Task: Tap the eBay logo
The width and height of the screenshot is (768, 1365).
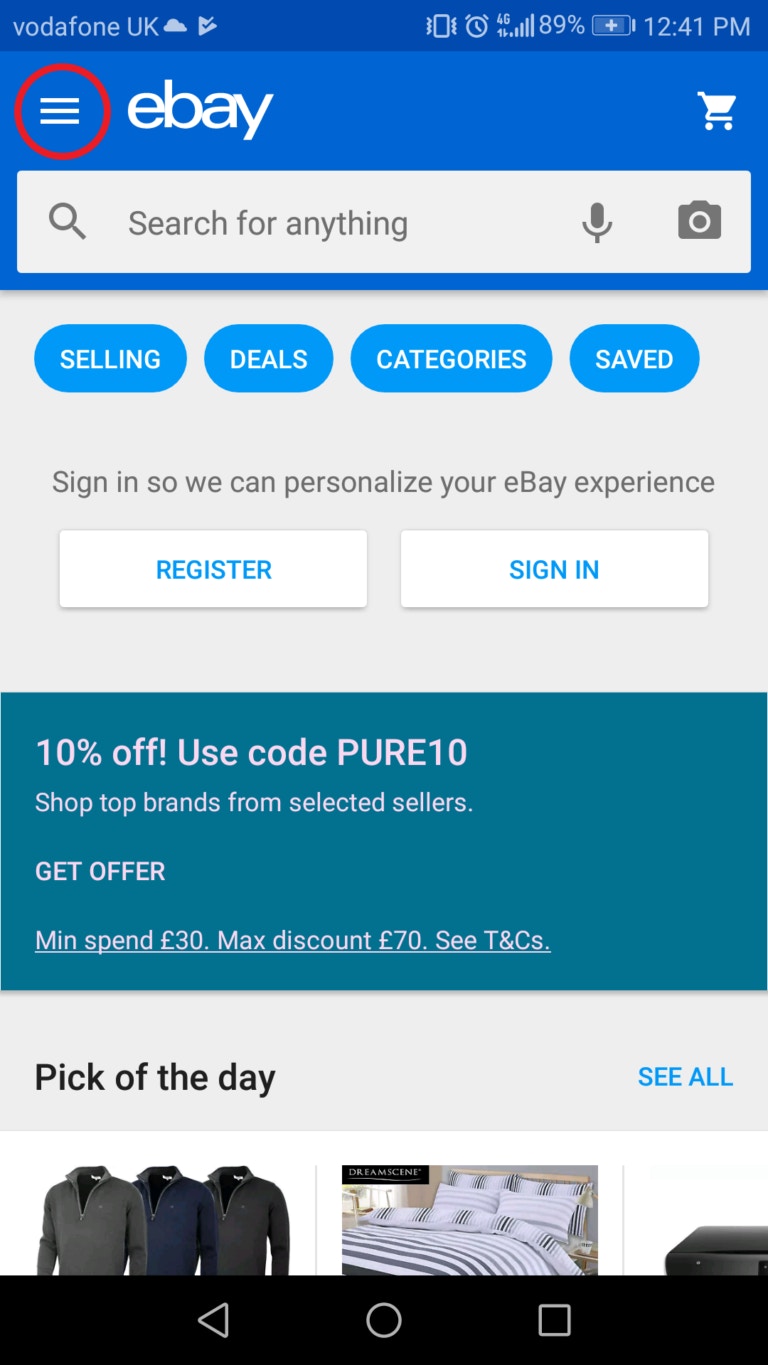Action: (200, 110)
